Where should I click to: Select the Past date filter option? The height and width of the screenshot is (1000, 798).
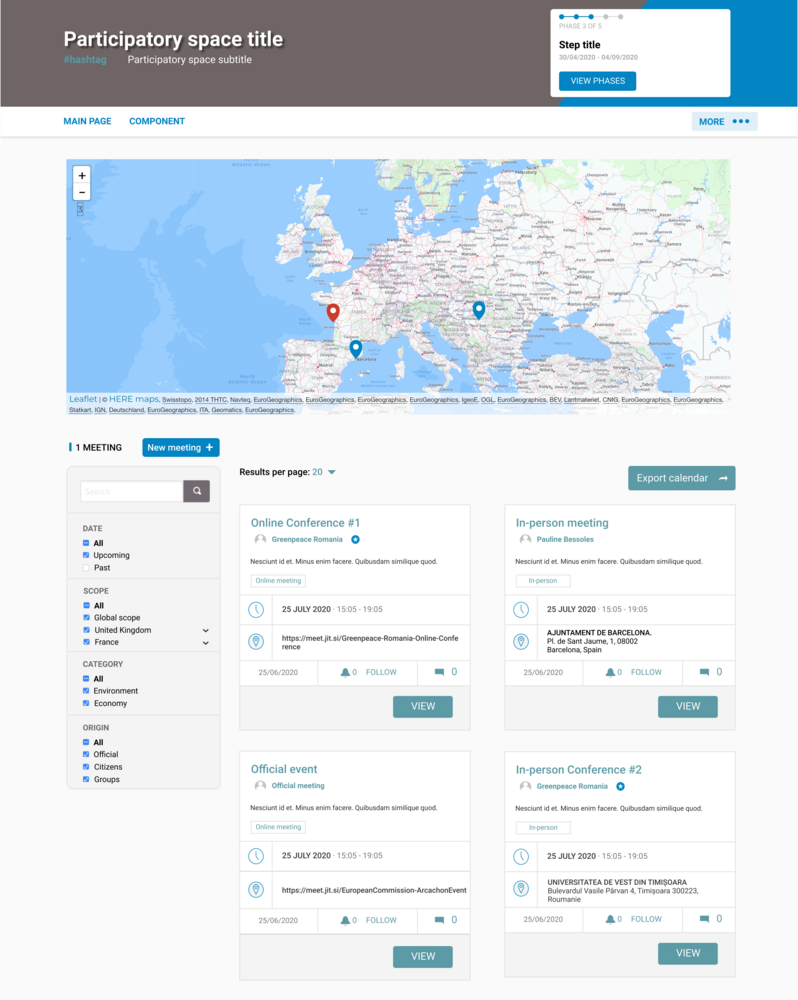coord(87,568)
